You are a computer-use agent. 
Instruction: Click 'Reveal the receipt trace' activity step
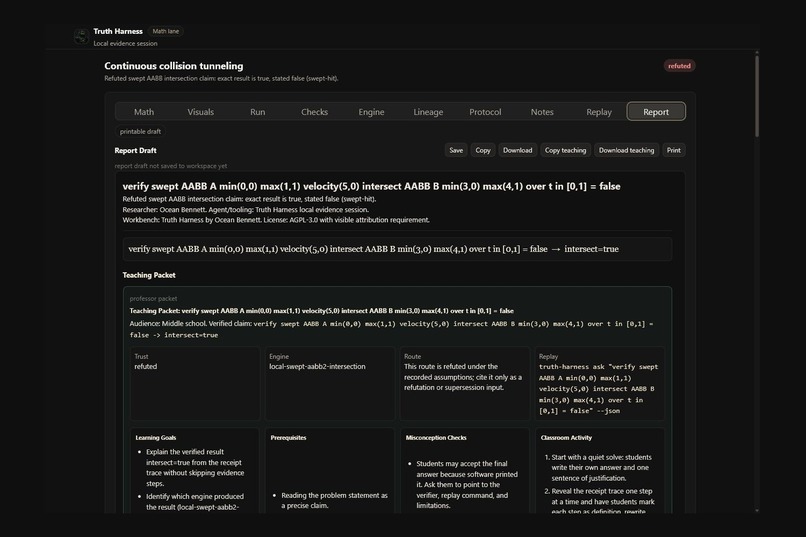coord(602,502)
